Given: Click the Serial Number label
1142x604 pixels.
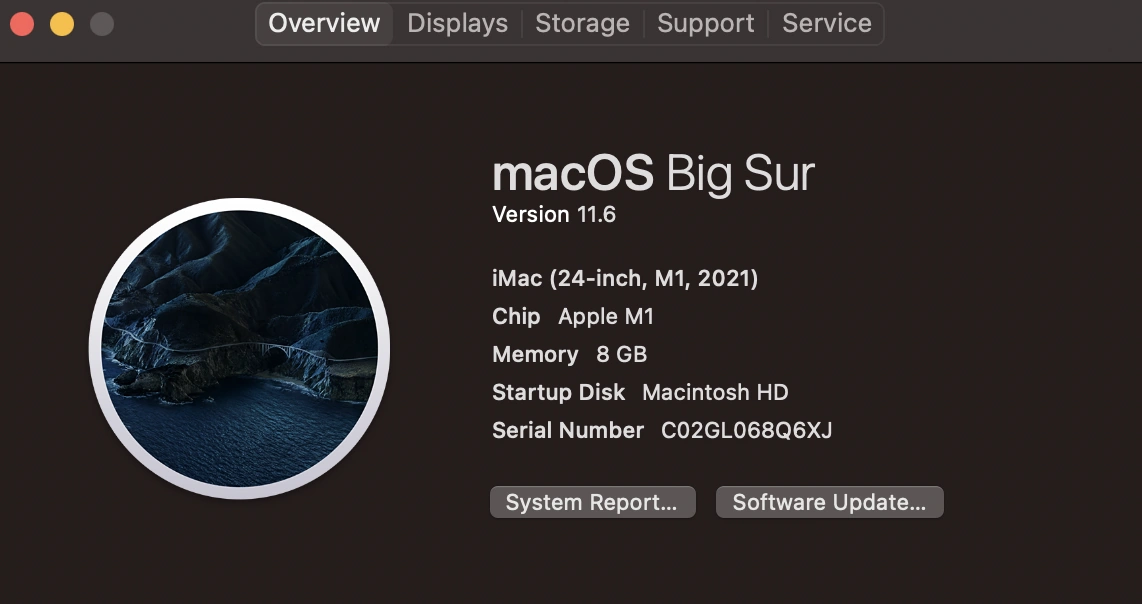Looking at the screenshot, I should click(x=567, y=430).
